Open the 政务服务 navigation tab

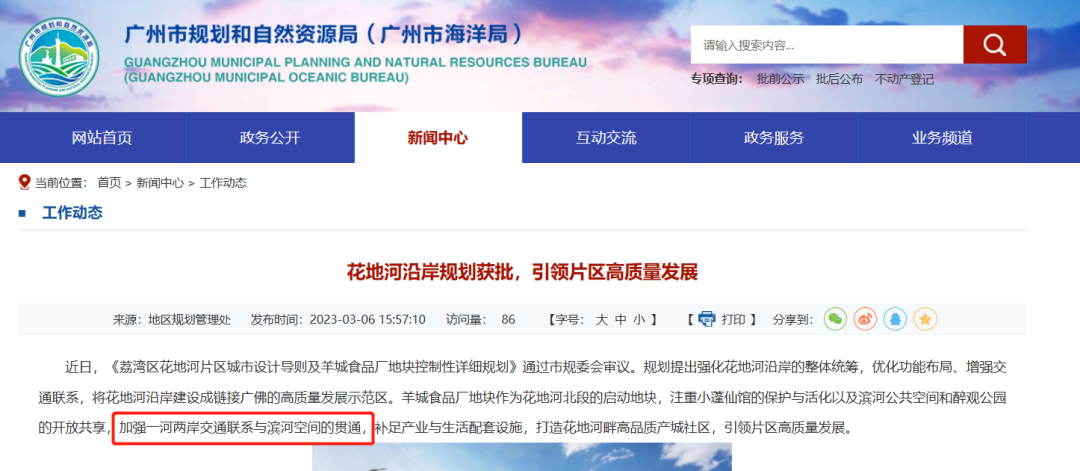click(774, 138)
